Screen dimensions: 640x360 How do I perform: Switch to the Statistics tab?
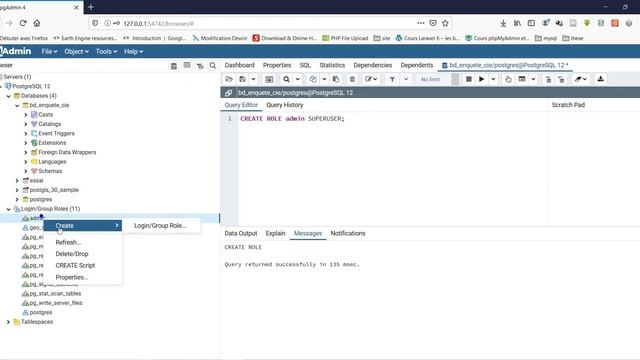[x=332, y=65]
